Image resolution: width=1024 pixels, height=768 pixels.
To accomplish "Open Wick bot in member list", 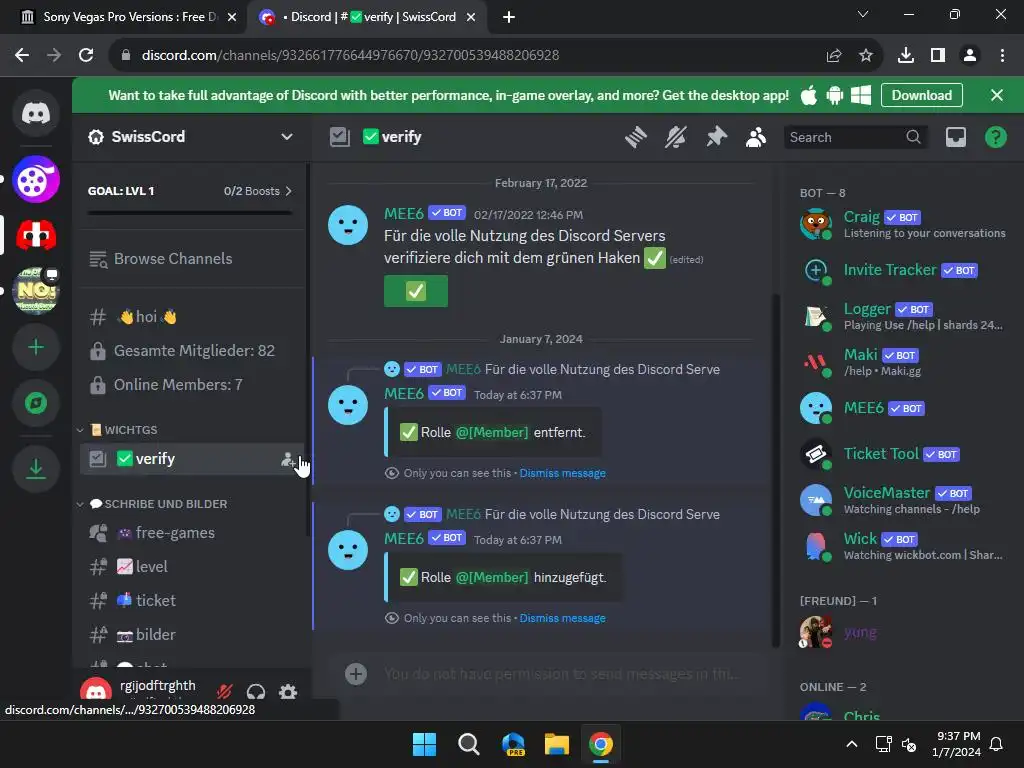I will (903, 547).
